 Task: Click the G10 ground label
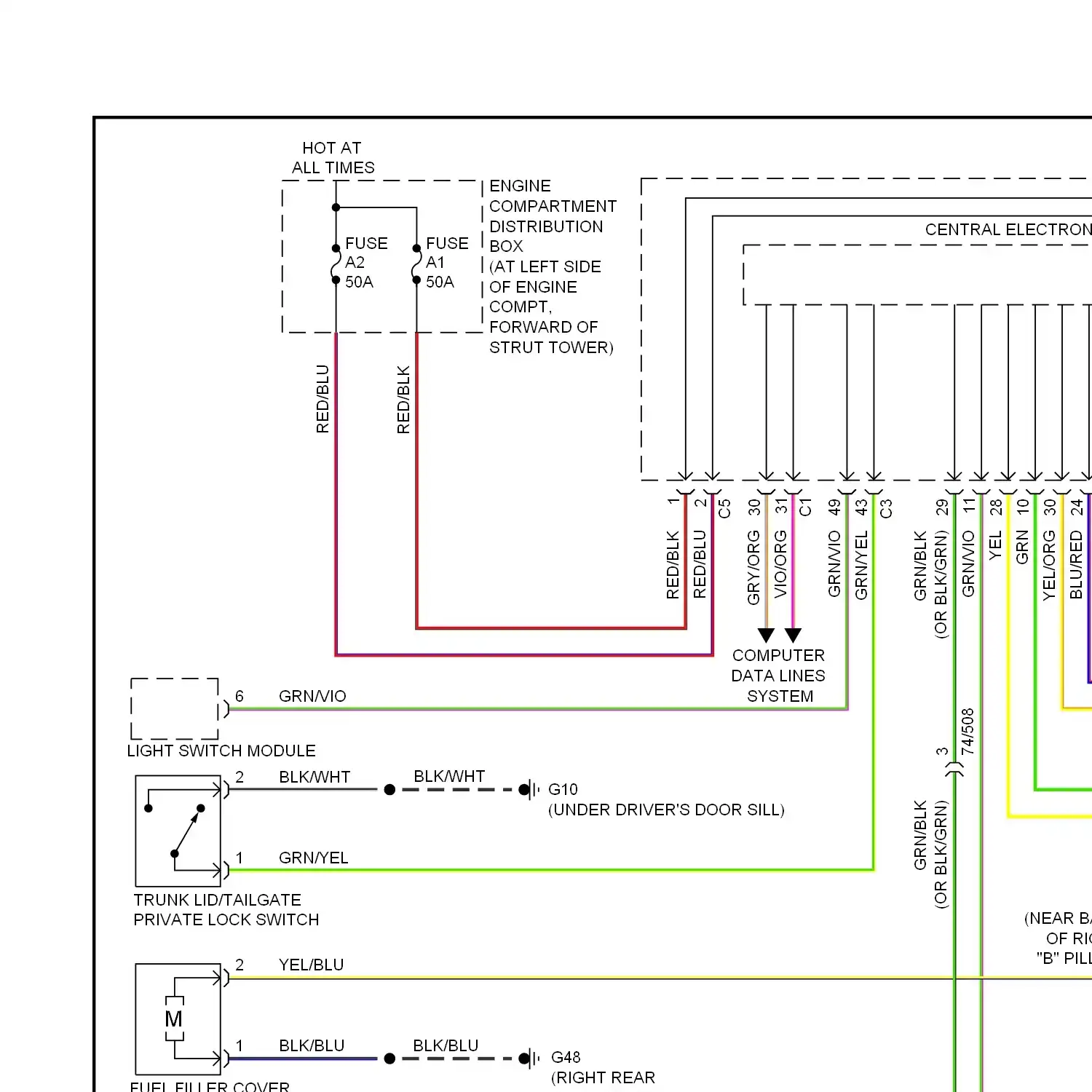tap(563, 789)
